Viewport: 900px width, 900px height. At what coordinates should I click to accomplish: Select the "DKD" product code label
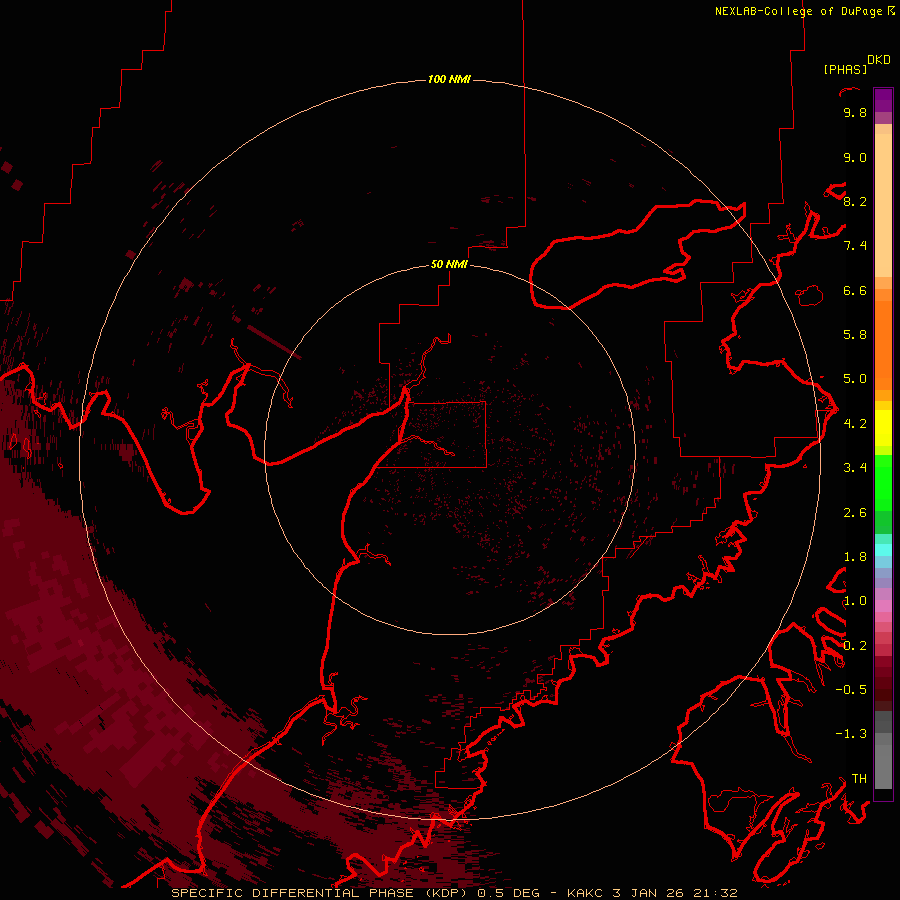click(878, 60)
